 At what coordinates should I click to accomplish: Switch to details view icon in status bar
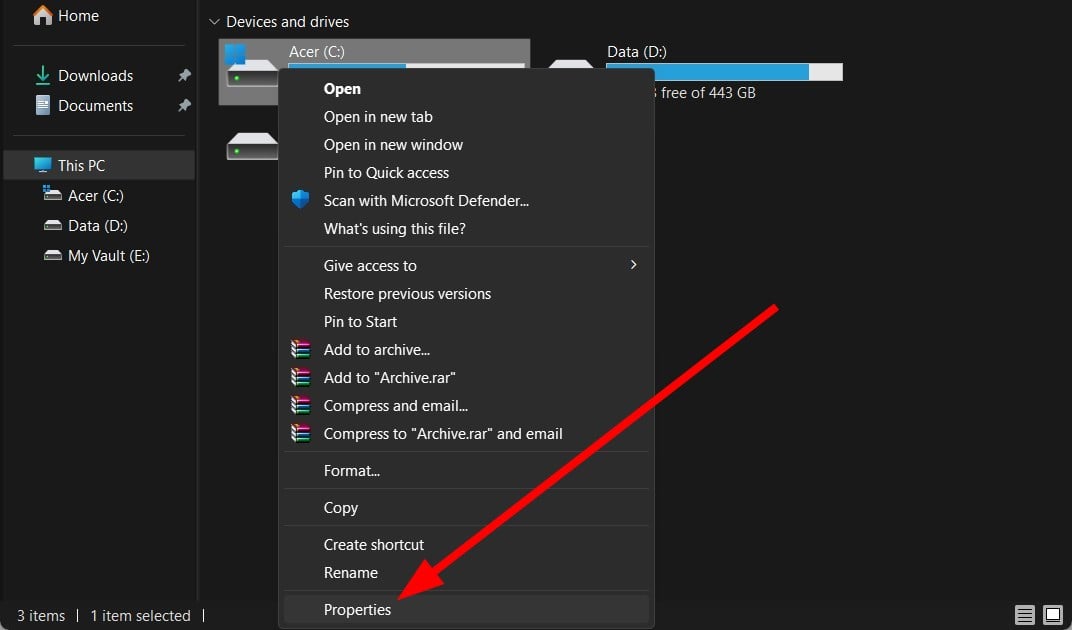1024,615
